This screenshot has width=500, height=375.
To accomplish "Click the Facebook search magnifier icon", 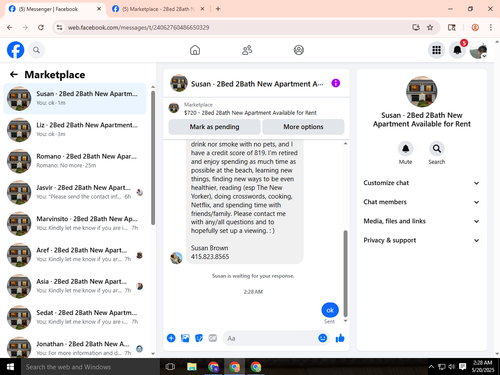I will pyautogui.click(x=36, y=50).
